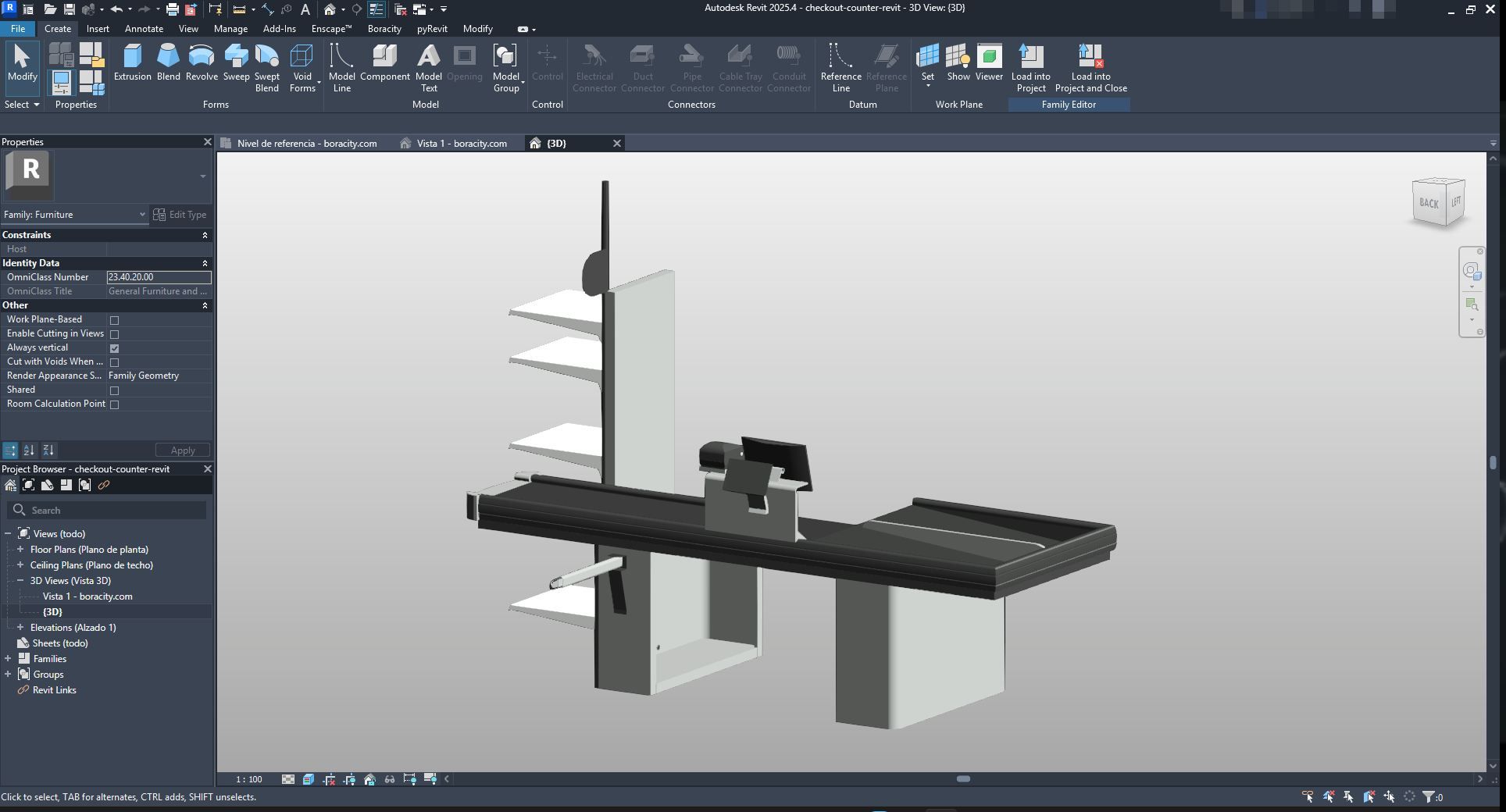Click the horizontal view scrollbar thumb
This screenshot has width=1506, height=812.
click(x=963, y=779)
